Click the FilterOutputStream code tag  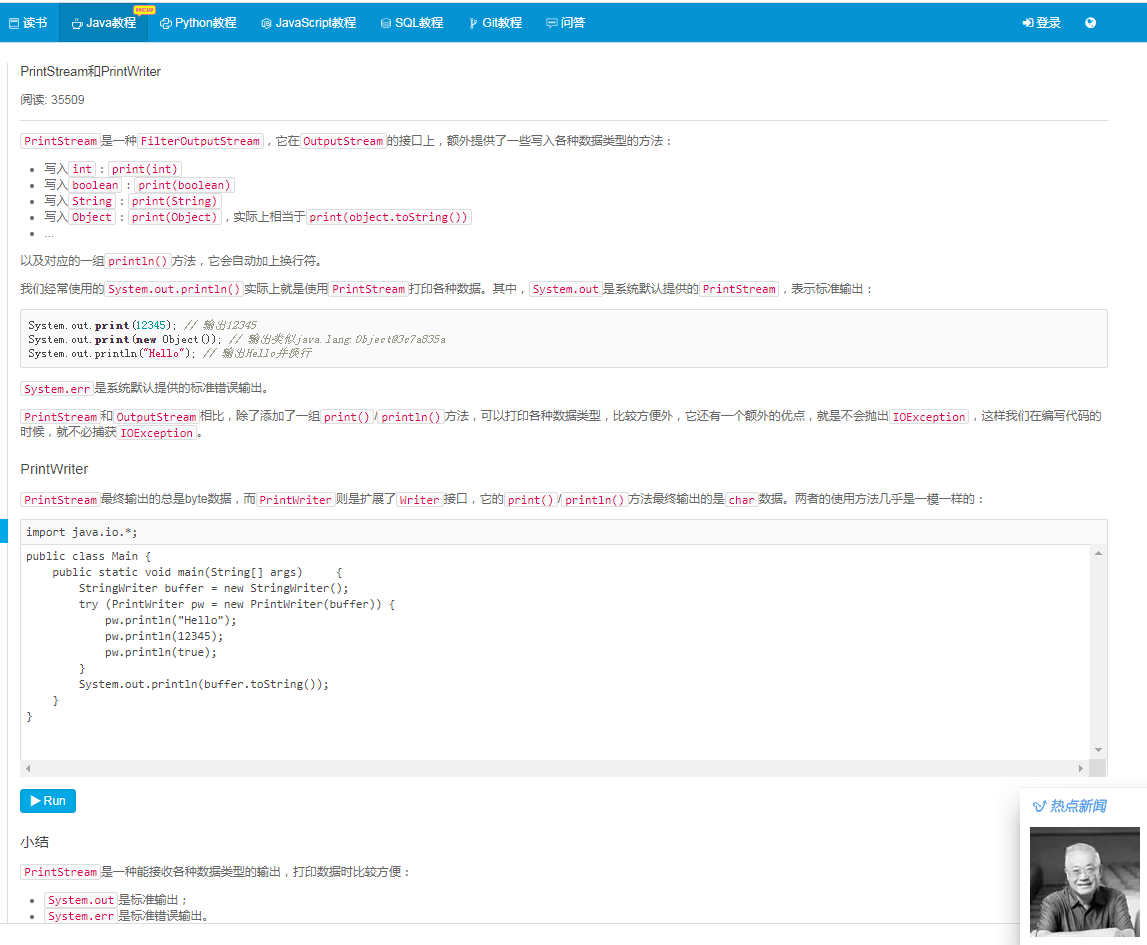click(x=200, y=140)
